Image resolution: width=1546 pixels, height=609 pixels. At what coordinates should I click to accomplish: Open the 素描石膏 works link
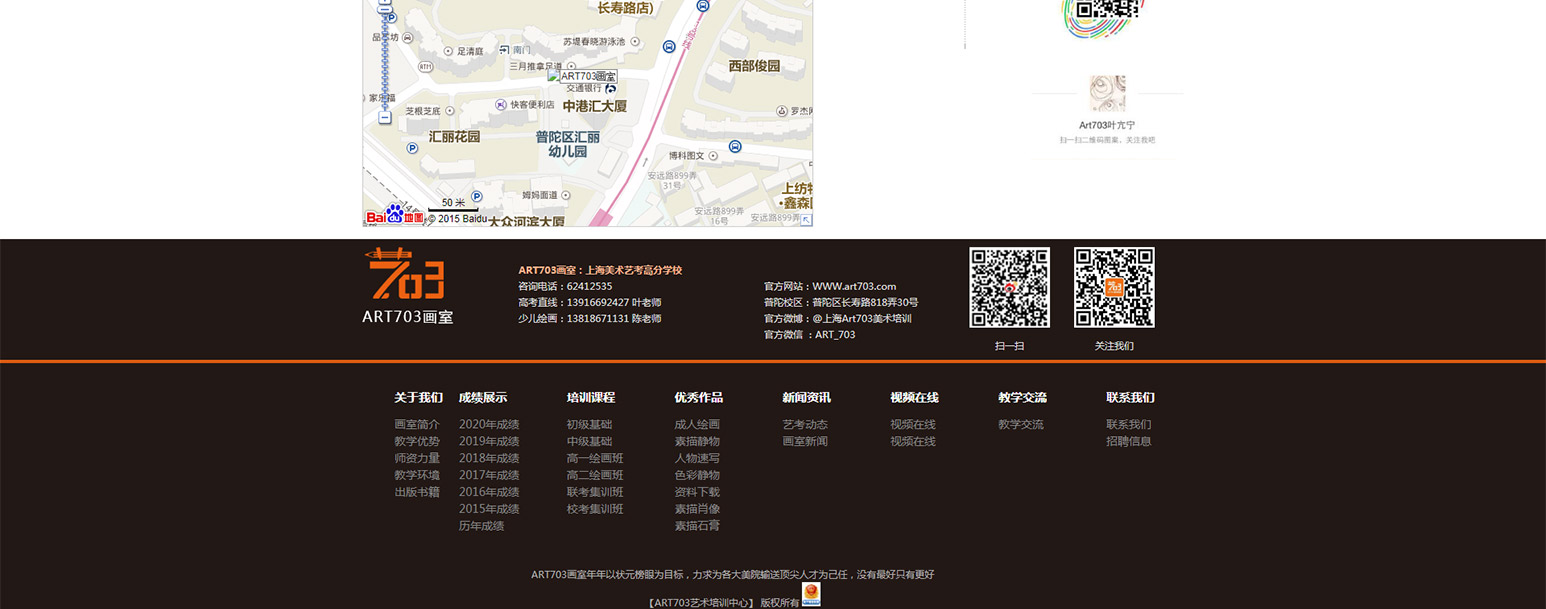tap(698, 526)
